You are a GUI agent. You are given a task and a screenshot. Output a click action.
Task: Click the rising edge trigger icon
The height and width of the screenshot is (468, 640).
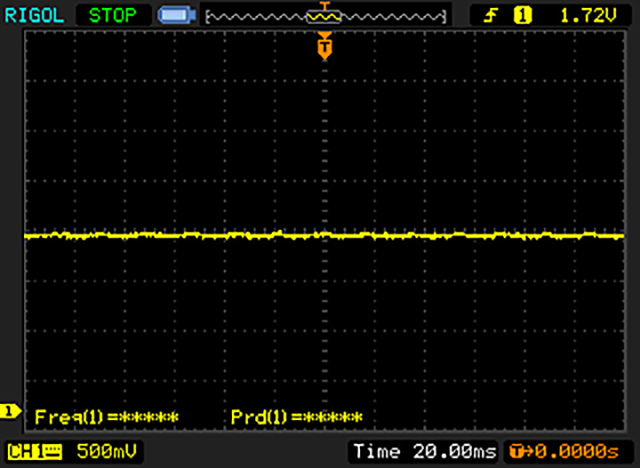(x=490, y=16)
